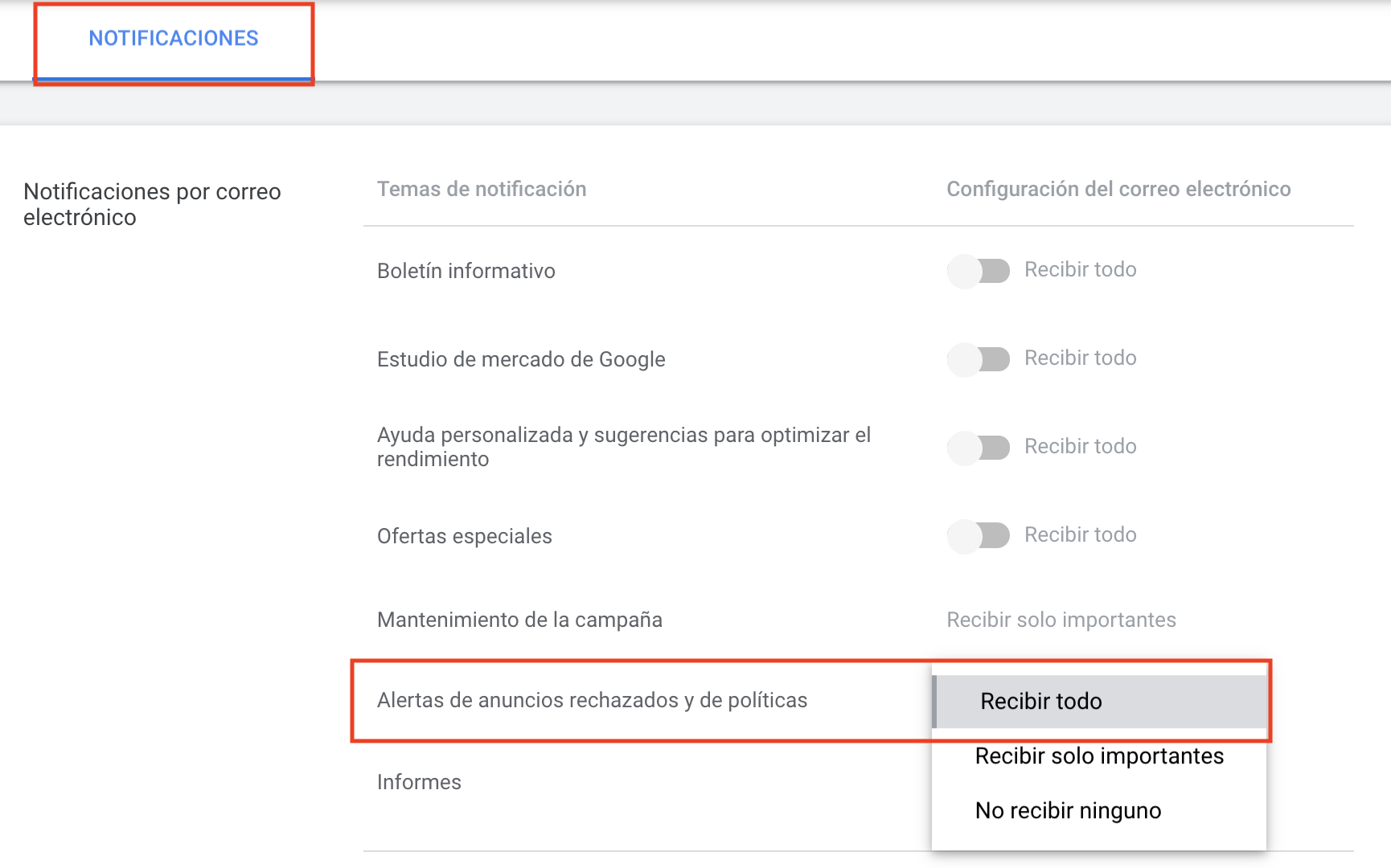The height and width of the screenshot is (868, 1391).
Task: Open the Mantenimiento de la campaña dropdown
Action: [x=1061, y=620]
